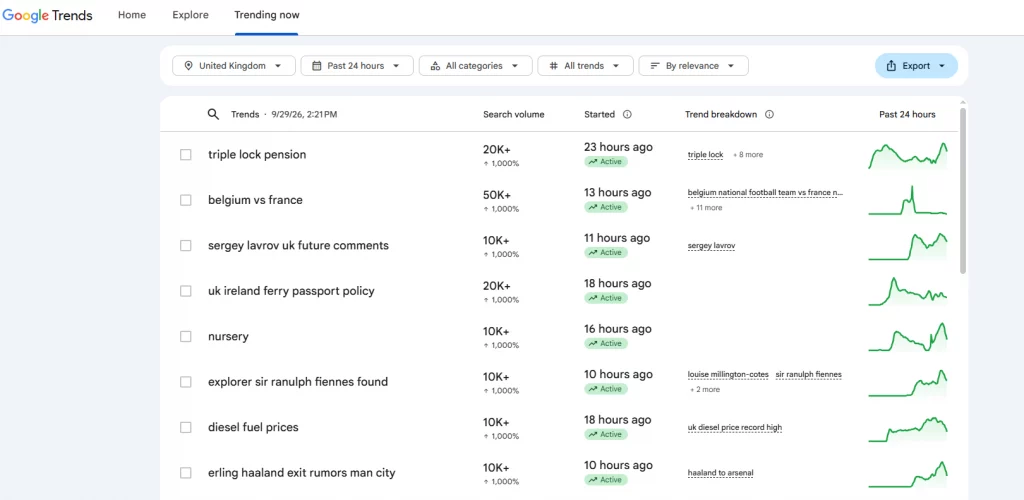1024x500 pixels.
Task: Click the 'uk ireland ferry passport policy' title
Action: 291,291
